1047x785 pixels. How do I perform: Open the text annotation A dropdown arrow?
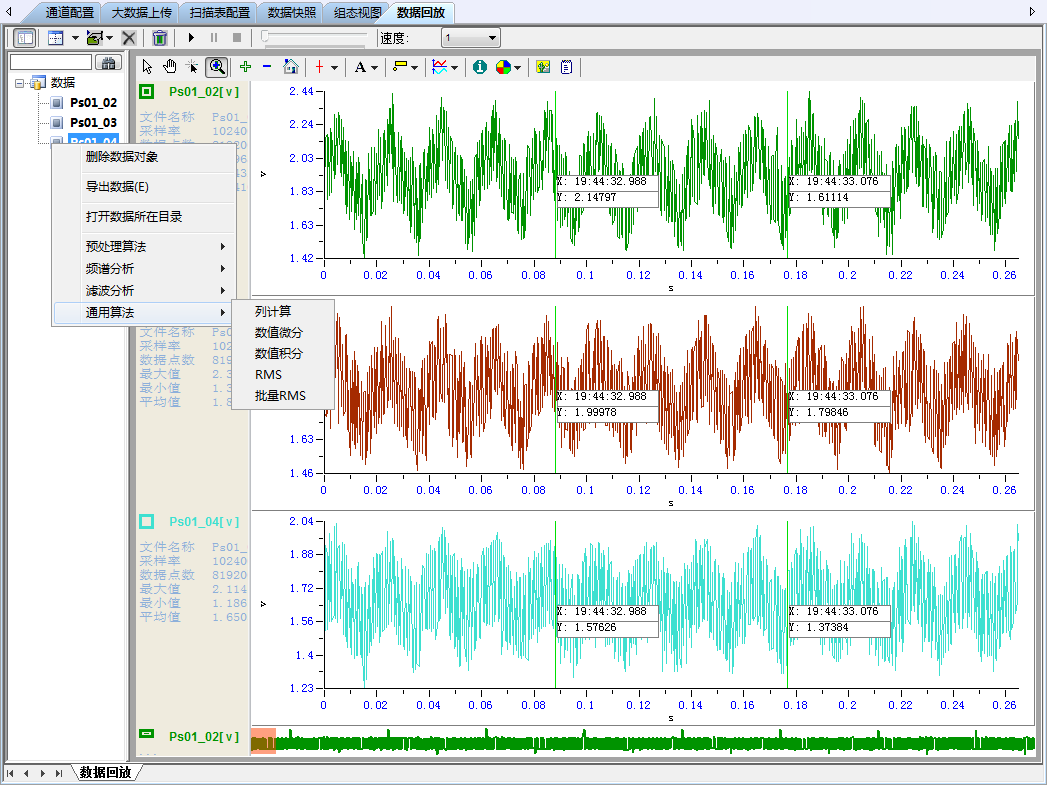click(x=375, y=67)
